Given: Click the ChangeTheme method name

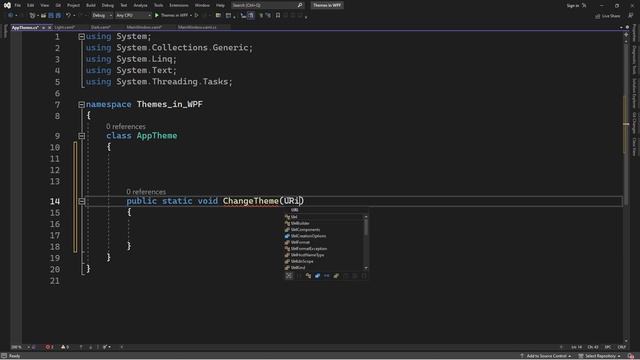Looking at the screenshot, I should [251, 201].
